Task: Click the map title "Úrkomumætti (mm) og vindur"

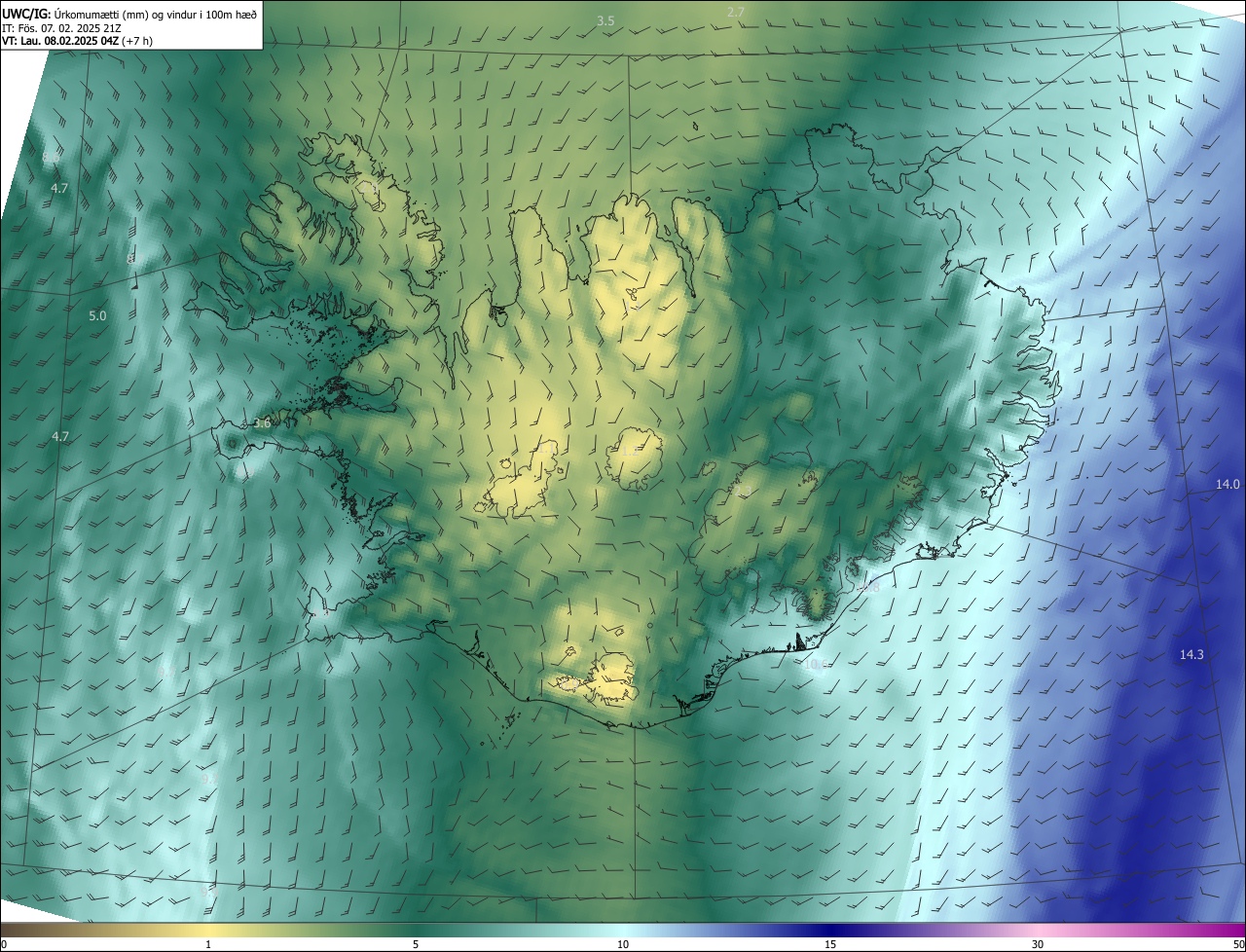Action: (124, 14)
